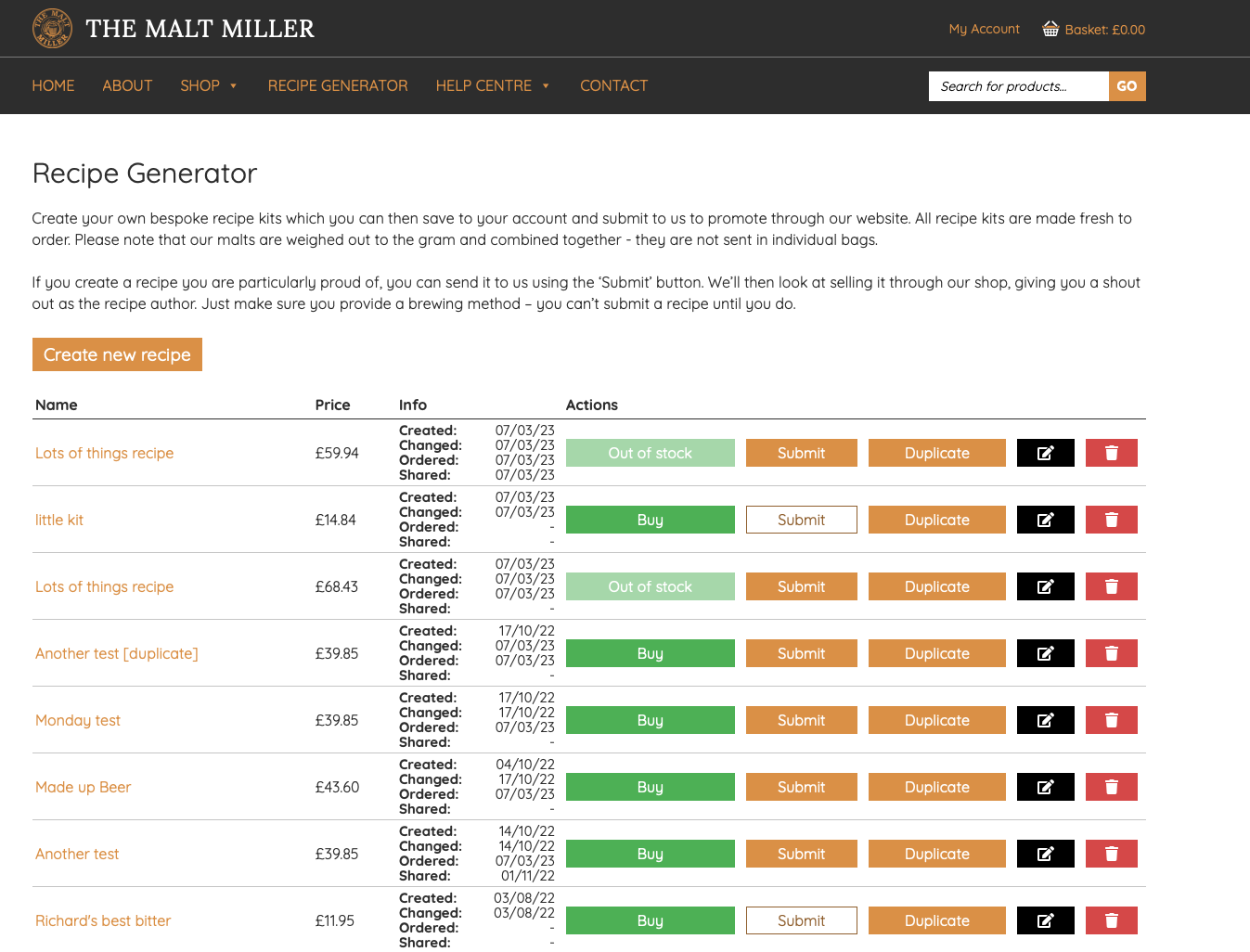
Task: Click the product search input field
Action: pos(1018,85)
